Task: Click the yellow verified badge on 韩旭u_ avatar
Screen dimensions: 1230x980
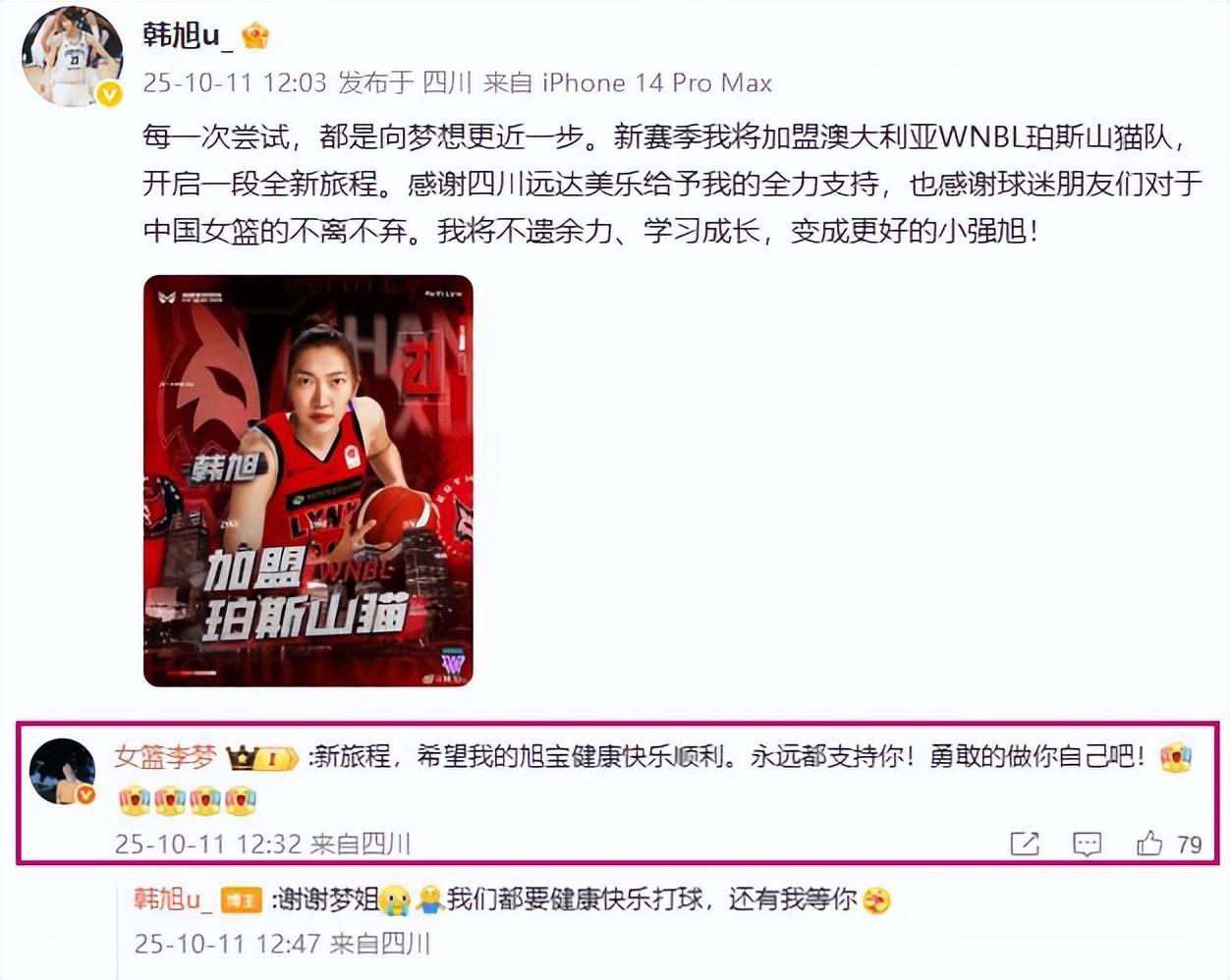Action: (x=109, y=93)
